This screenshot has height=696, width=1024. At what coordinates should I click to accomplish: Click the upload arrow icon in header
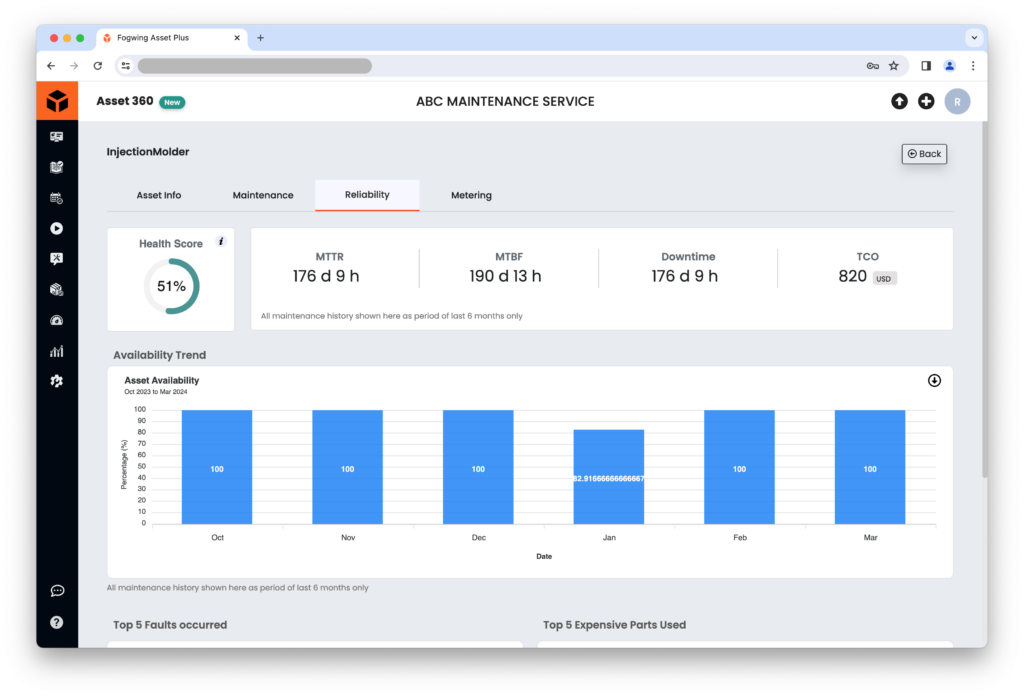click(899, 101)
